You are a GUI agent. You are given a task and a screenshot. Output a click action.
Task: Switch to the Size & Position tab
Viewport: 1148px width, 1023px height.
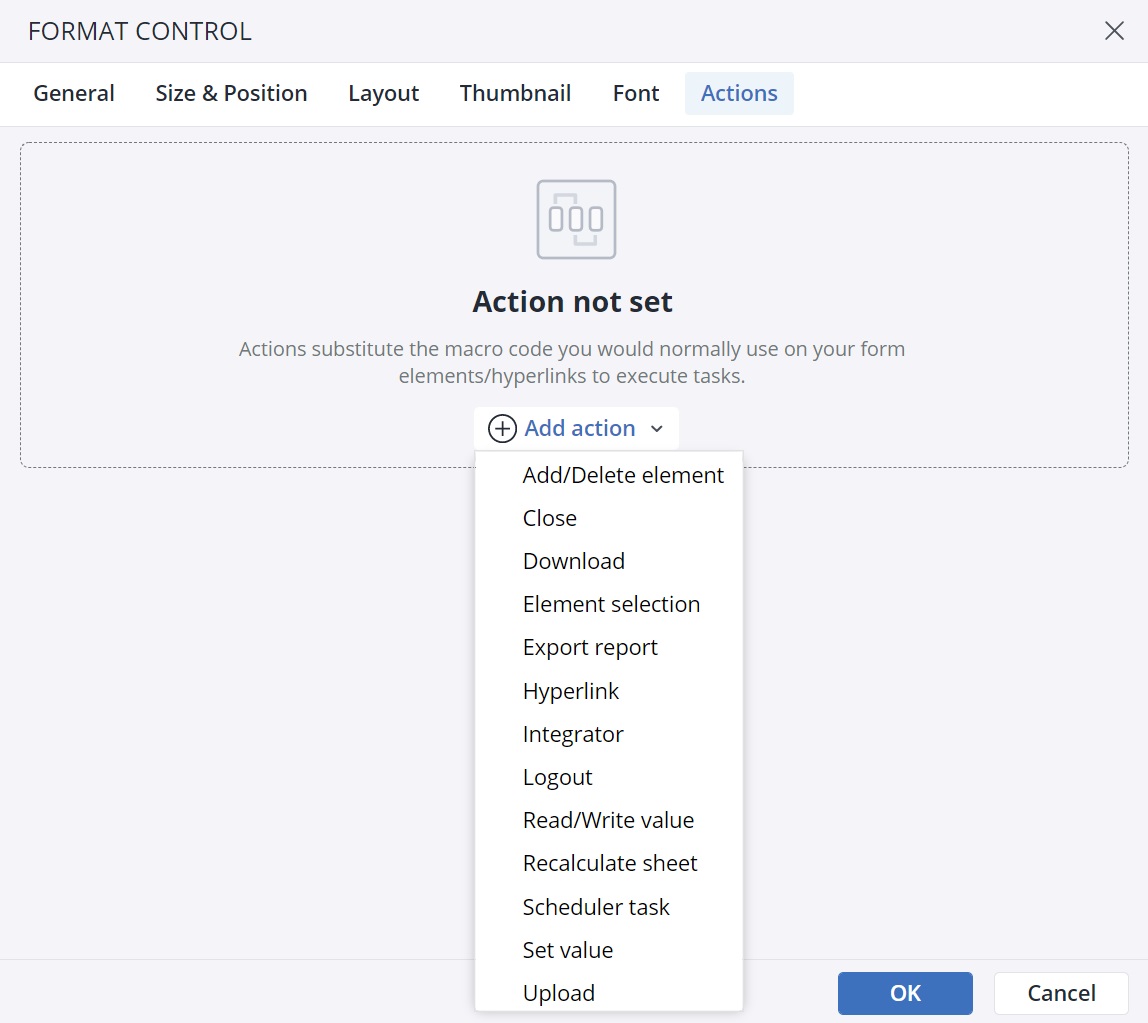coord(231,93)
